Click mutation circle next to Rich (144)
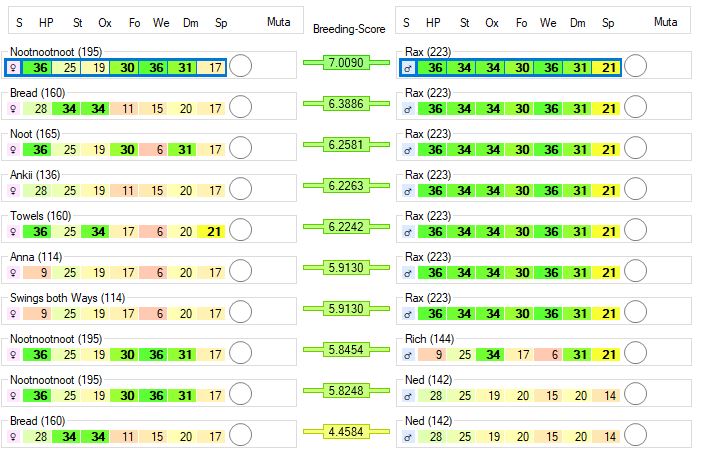This screenshot has height=460, width=706. 635,353
